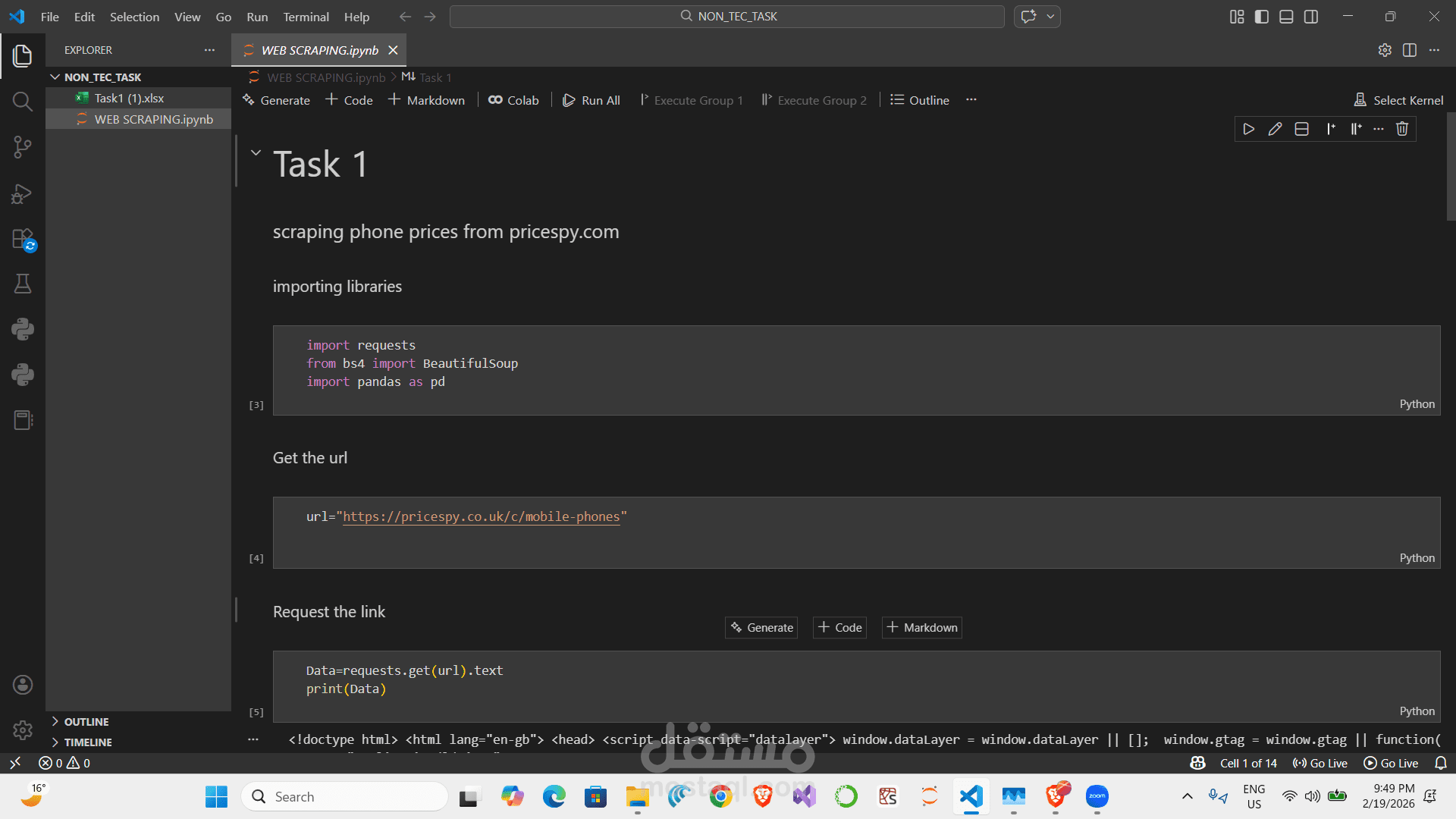Click the Select Kernel button
The width and height of the screenshot is (1456, 819).
[x=1399, y=100]
